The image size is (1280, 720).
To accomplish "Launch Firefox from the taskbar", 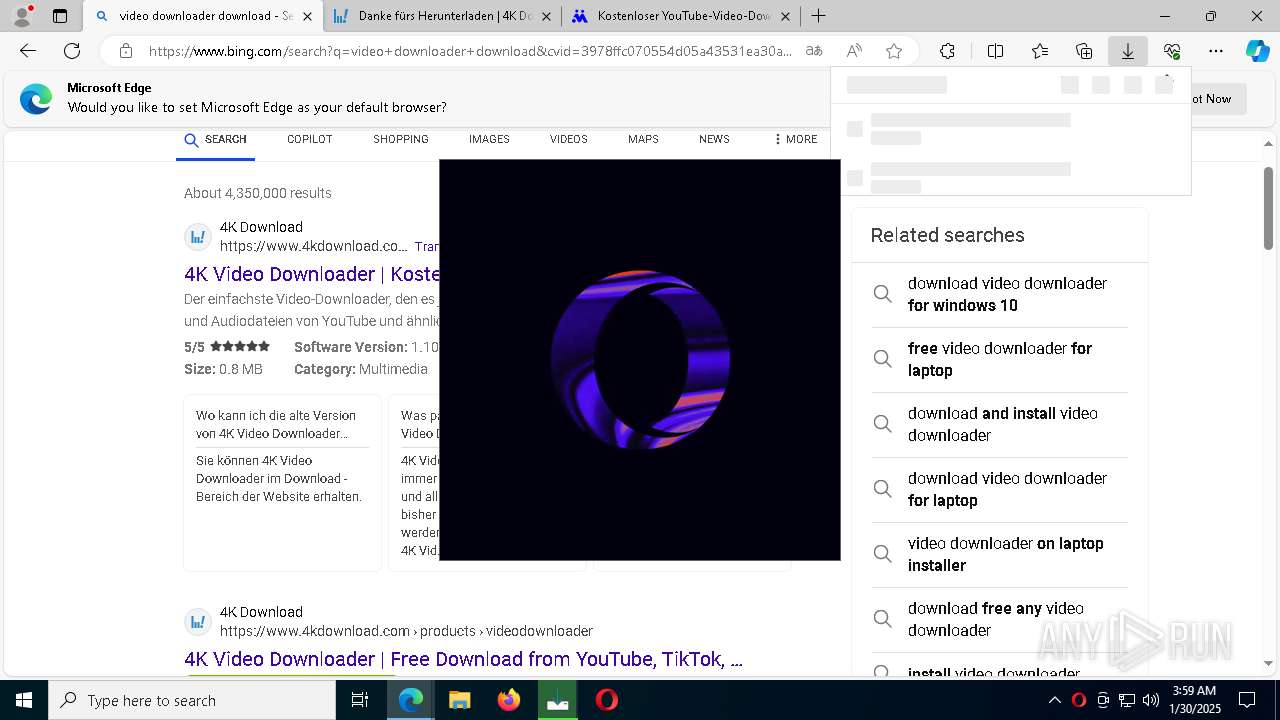I will coord(509,700).
